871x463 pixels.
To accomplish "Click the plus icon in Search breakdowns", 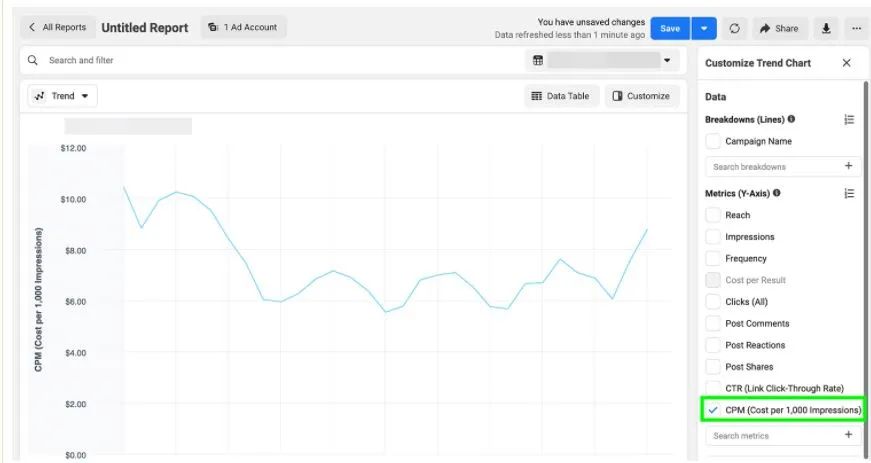I will pos(848,167).
